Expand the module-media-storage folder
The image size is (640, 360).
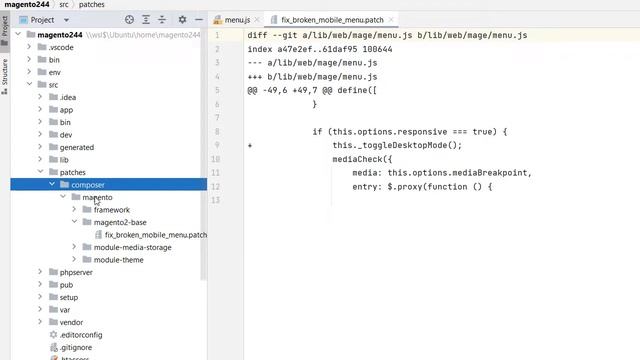point(74,247)
